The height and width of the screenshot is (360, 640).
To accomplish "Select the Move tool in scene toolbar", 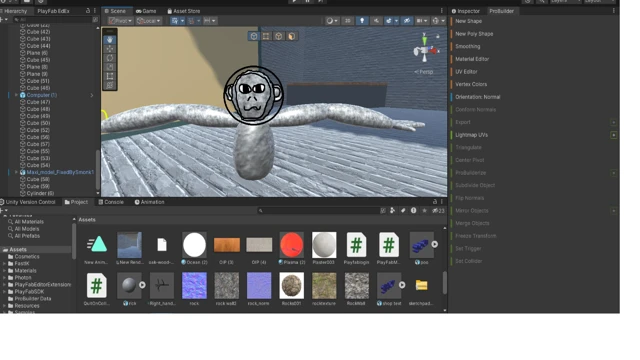I will click(110, 49).
